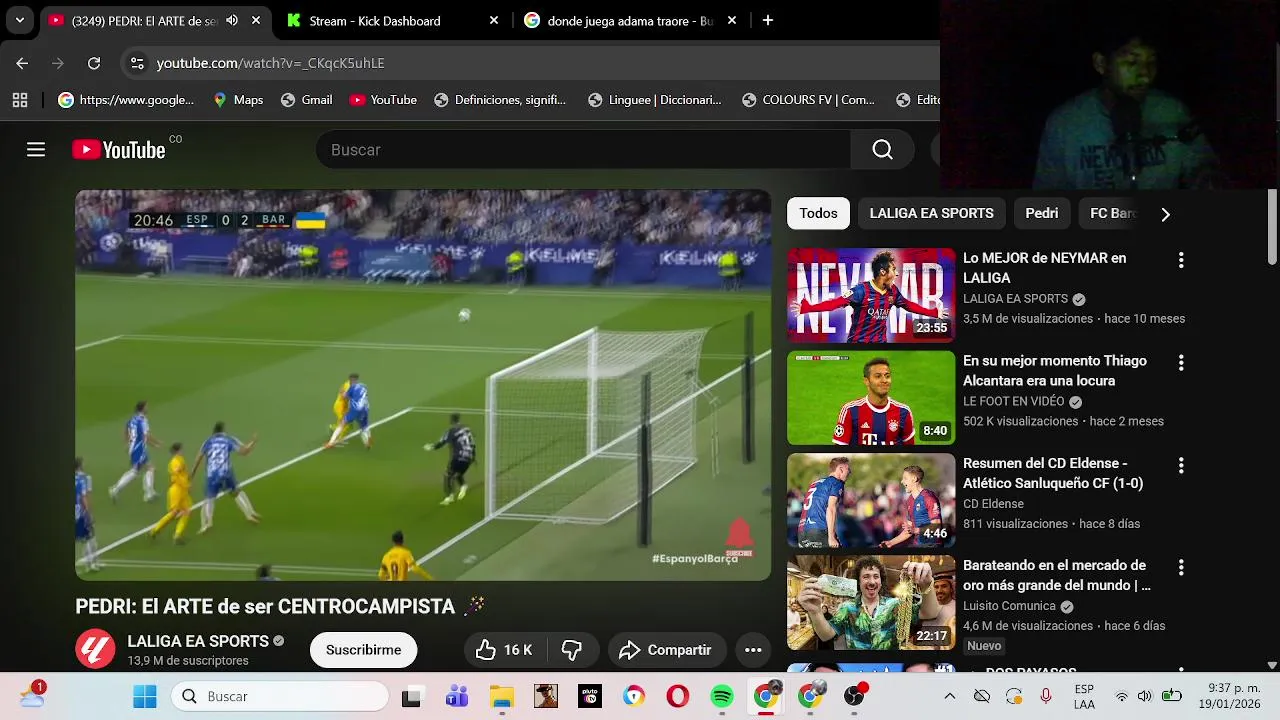Focus the YouTube Buscar search field
Image resolution: width=1280 pixels, height=720 pixels.
click(583, 150)
